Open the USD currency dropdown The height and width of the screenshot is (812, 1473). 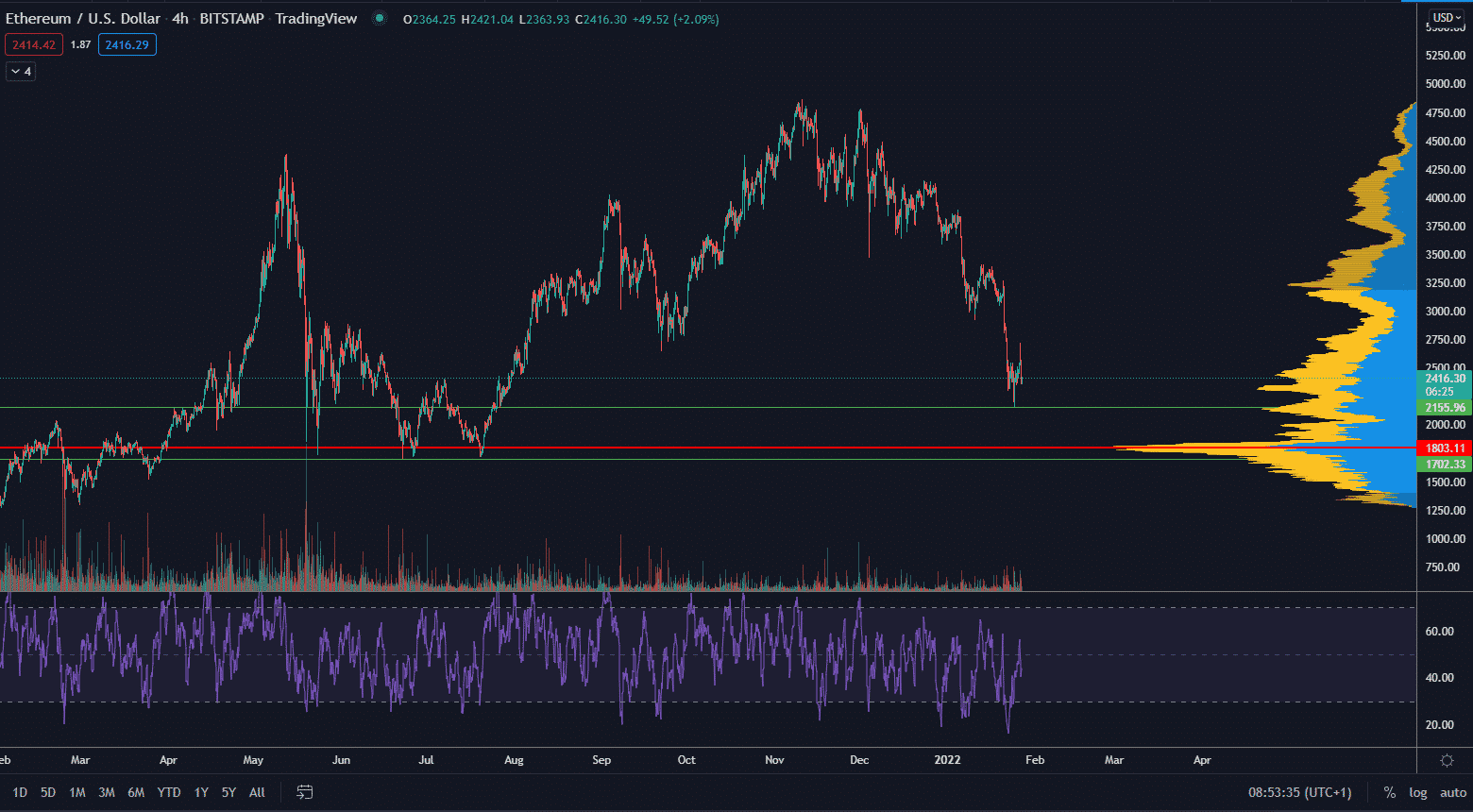1446,17
